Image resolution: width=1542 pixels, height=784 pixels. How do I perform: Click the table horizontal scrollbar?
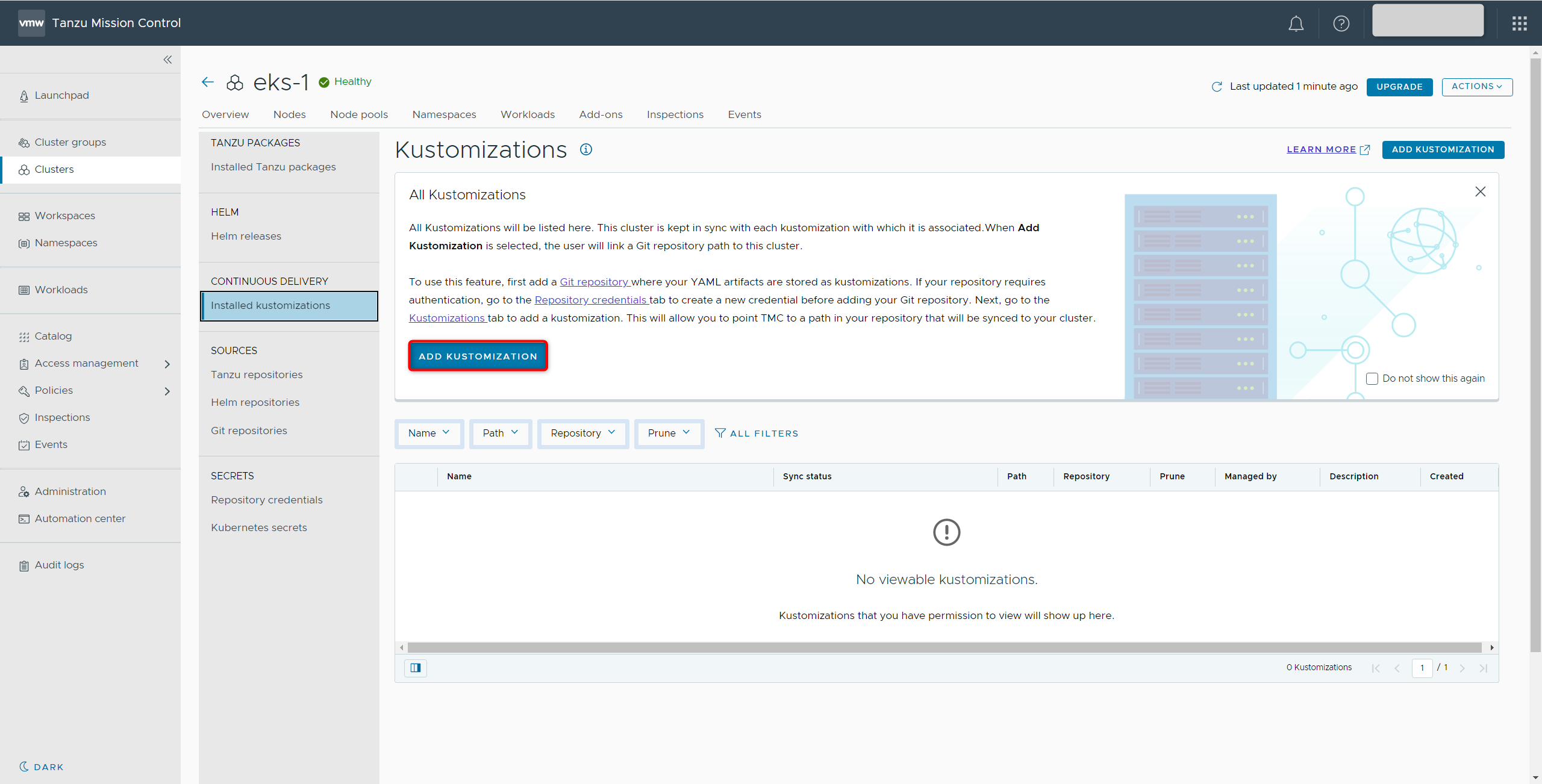(x=944, y=647)
